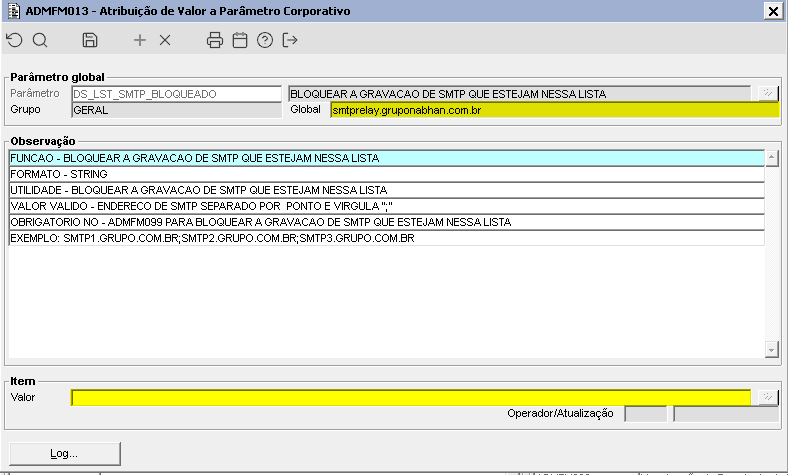This screenshot has height=475, width=788.
Task: Click the parameter description field BLOQUEAR A GRAVACAO
Action: point(520,94)
